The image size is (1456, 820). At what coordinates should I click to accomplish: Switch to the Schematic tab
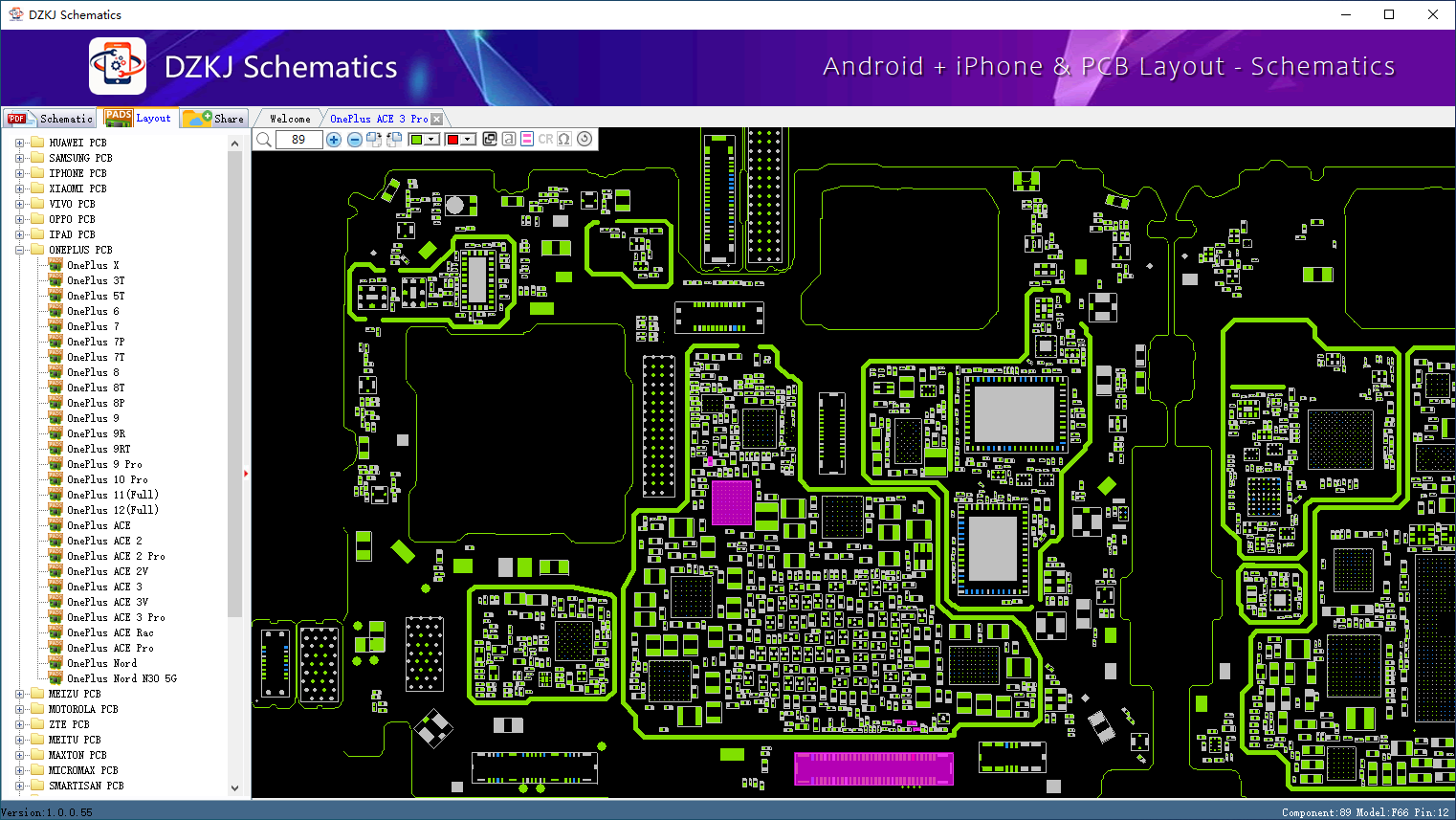pyautogui.click(x=50, y=119)
